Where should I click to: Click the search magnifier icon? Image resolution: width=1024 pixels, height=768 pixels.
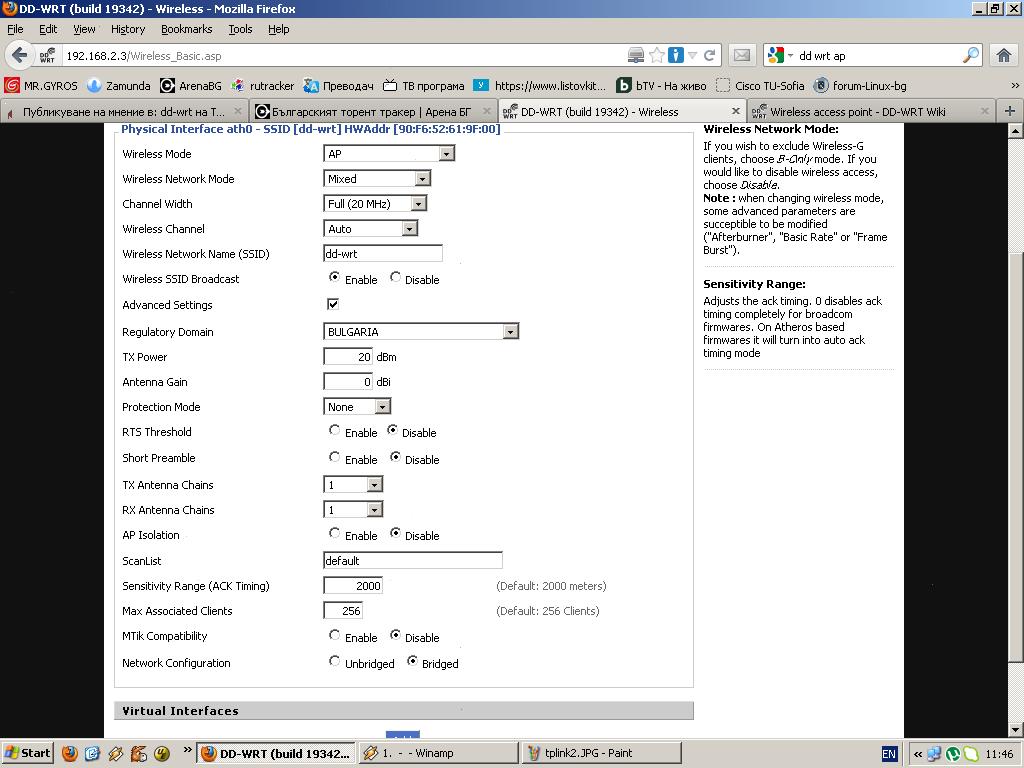click(970, 55)
